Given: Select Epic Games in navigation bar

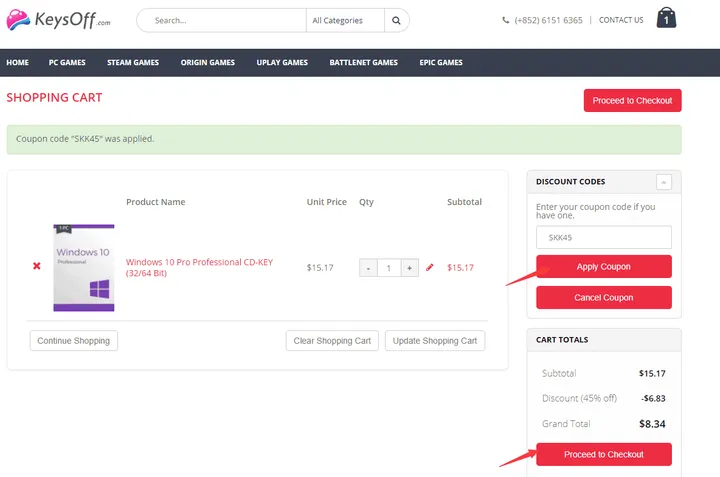Looking at the screenshot, I should 441,63.
